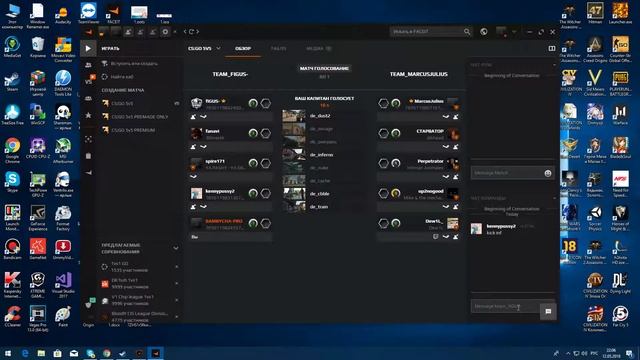This screenshot has height=360, width=640.
Task: Open Dew1L player avatar
Action: (453, 224)
